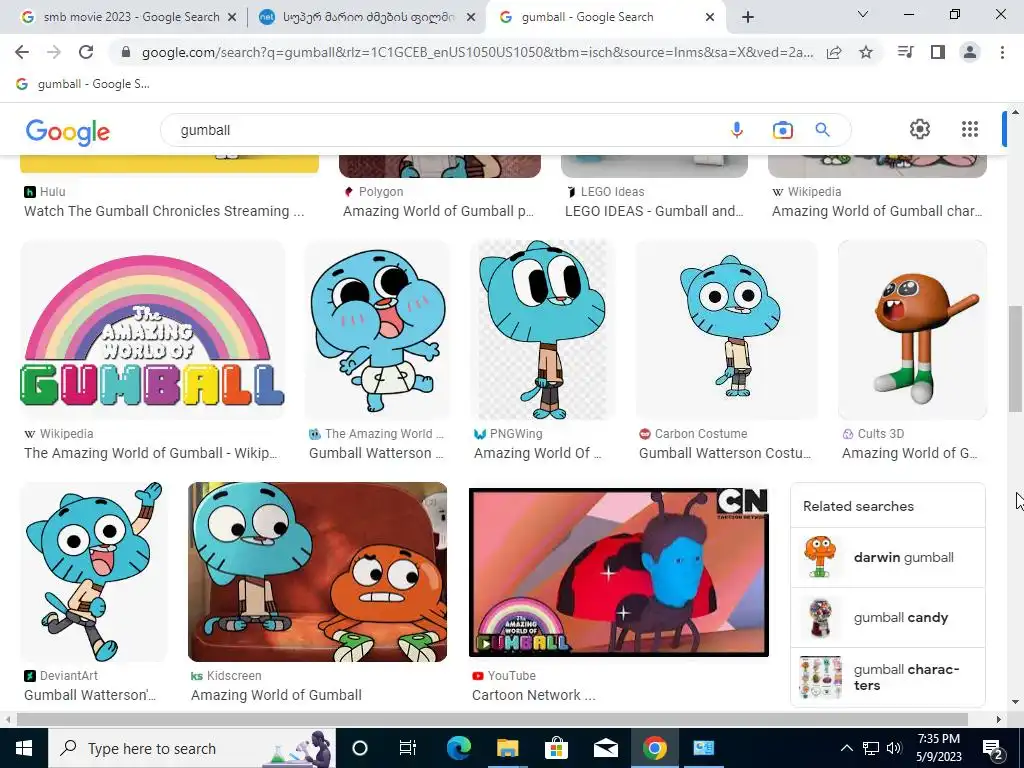Open the LEGO IDEAS Gumball result
This screenshot has width=1024, height=768.
tap(654, 211)
